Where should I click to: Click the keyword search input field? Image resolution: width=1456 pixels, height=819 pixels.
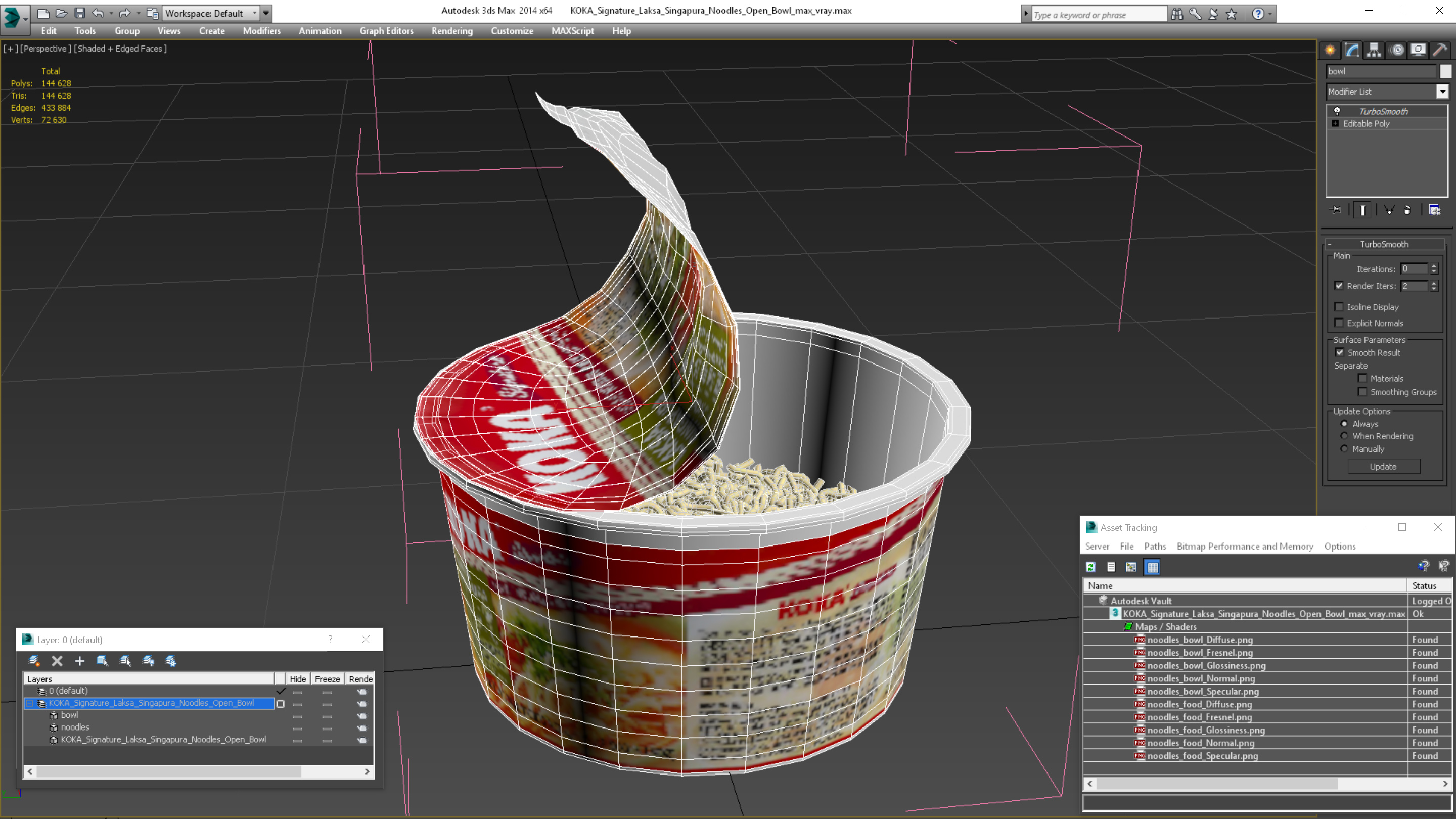coord(1100,15)
